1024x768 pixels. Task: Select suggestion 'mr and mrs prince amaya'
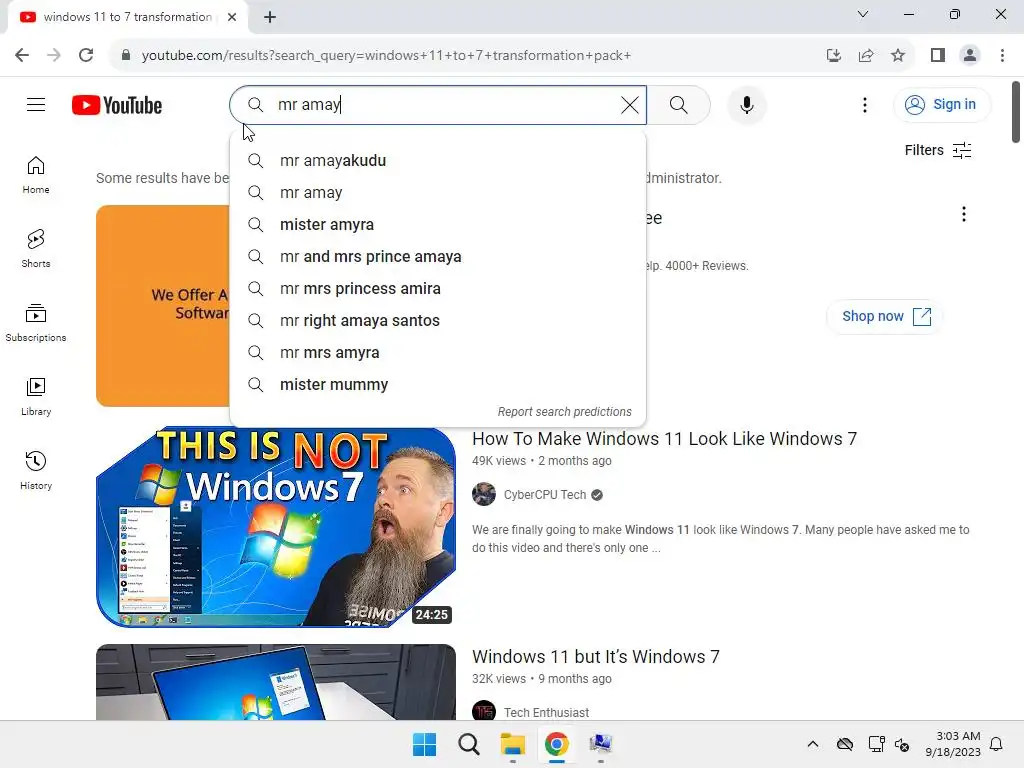438,257
